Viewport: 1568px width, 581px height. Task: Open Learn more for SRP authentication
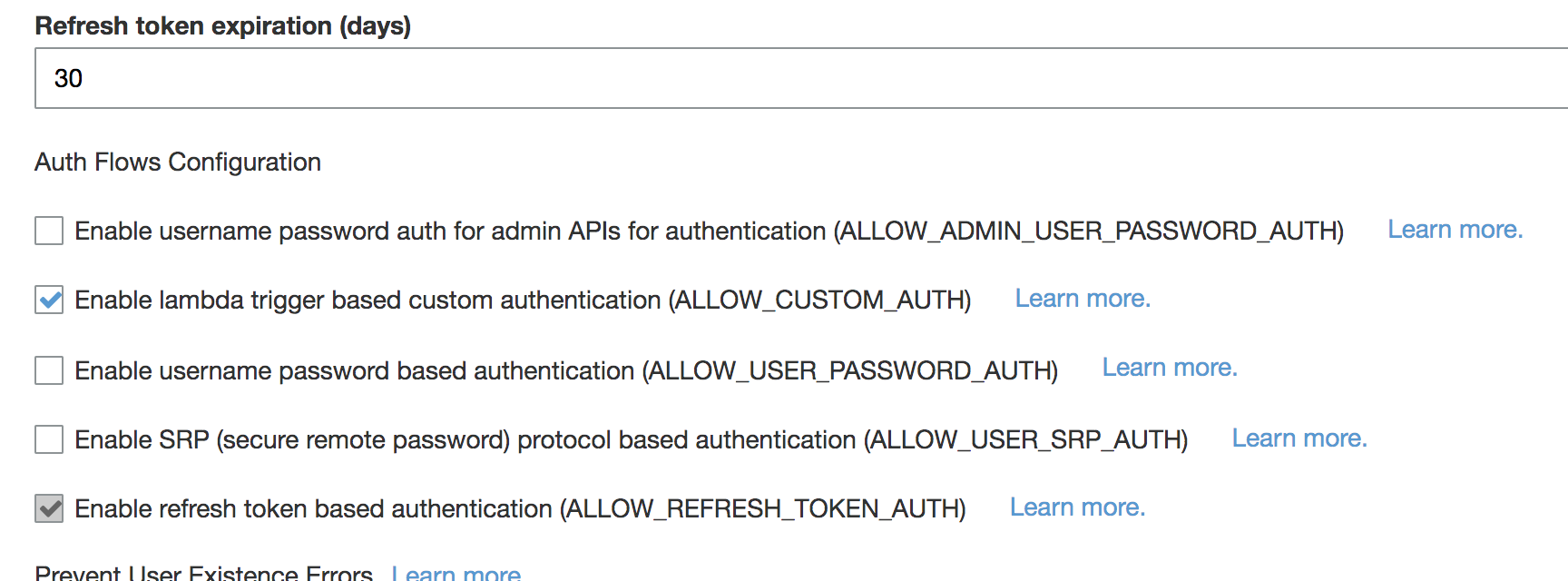pos(1299,438)
